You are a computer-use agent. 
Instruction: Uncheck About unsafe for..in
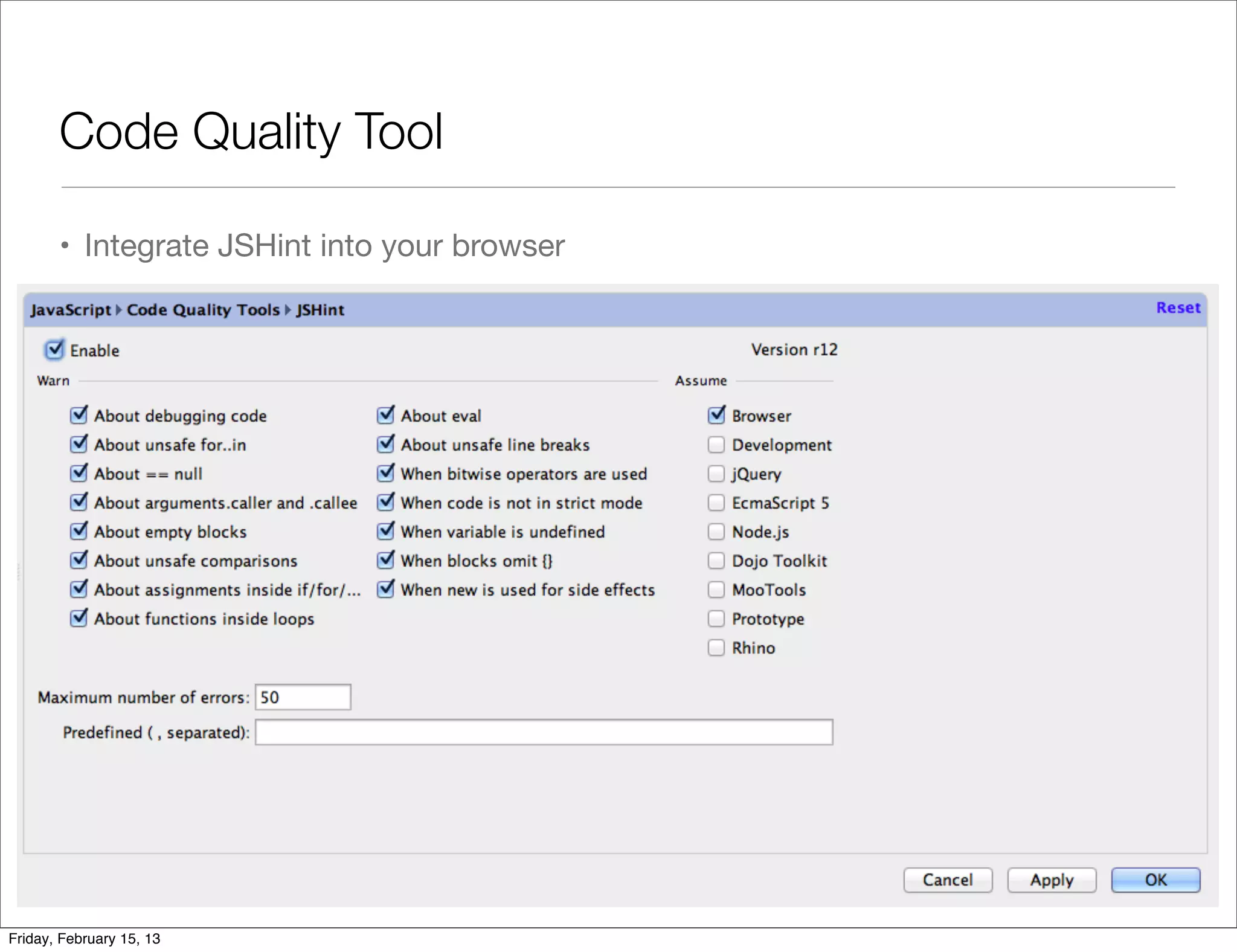pos(79,444)
